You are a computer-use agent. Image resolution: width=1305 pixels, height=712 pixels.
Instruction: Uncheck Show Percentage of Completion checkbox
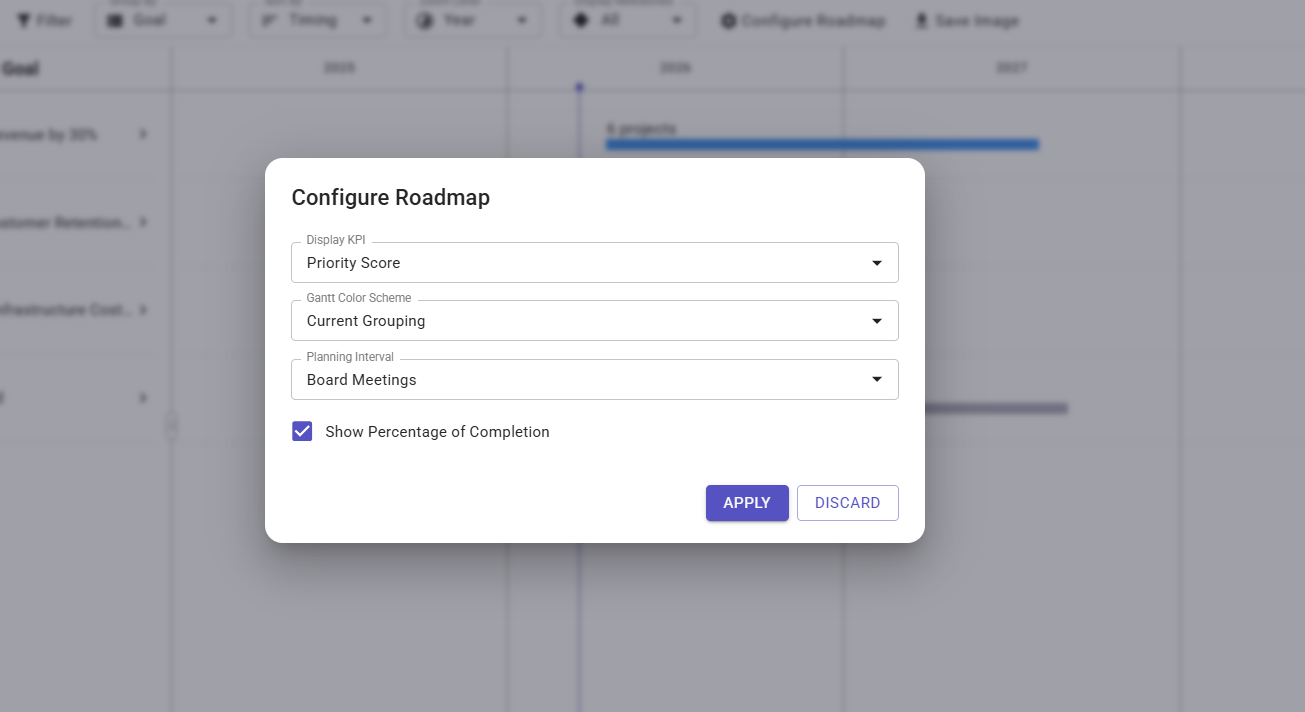coord(302,432)
